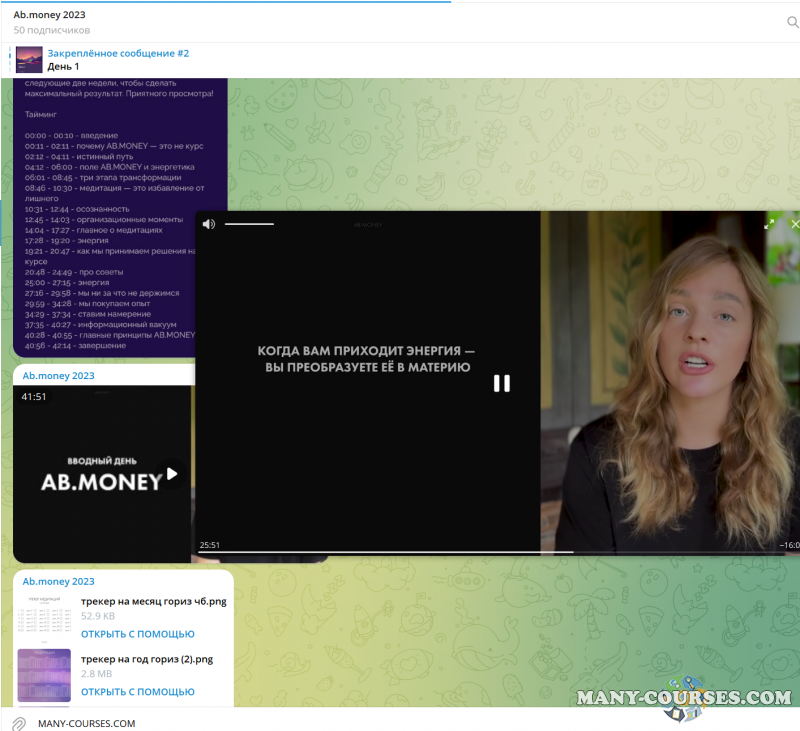Expand the video player to fullscreen
The width and height of the screenshot is (800, 731).
pos(769,224)
